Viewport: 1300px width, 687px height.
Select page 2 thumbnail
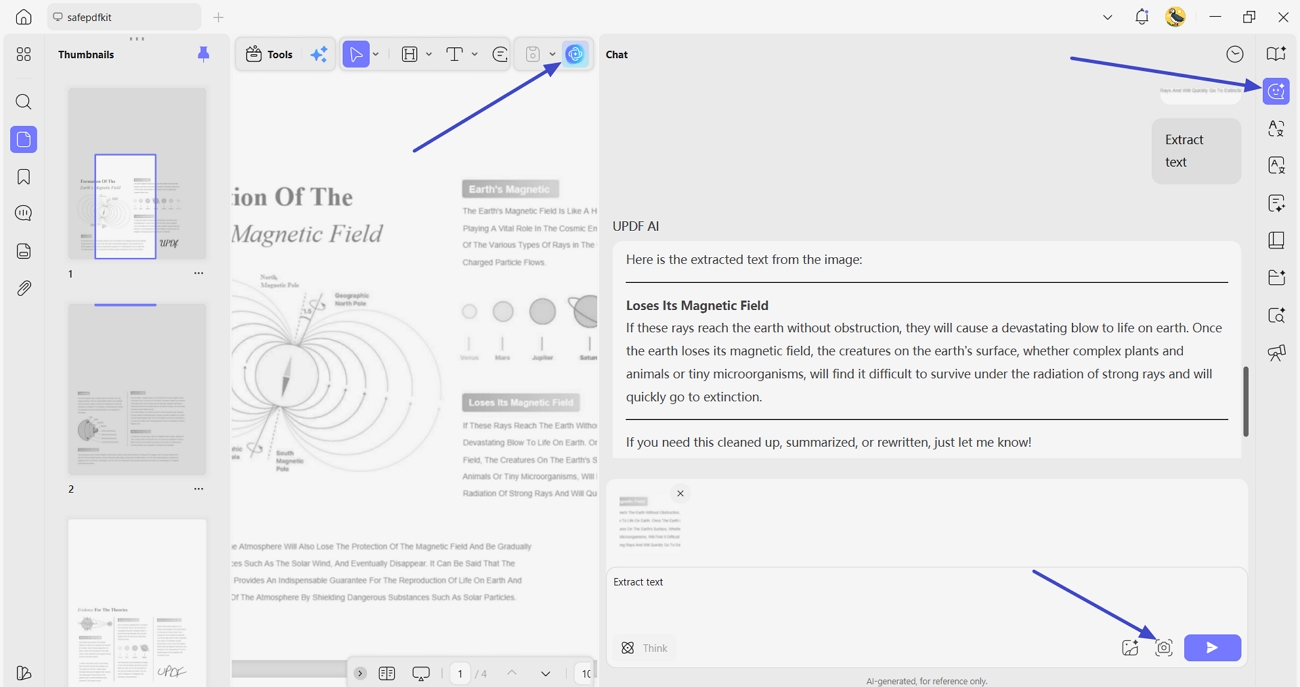[137, 389]
